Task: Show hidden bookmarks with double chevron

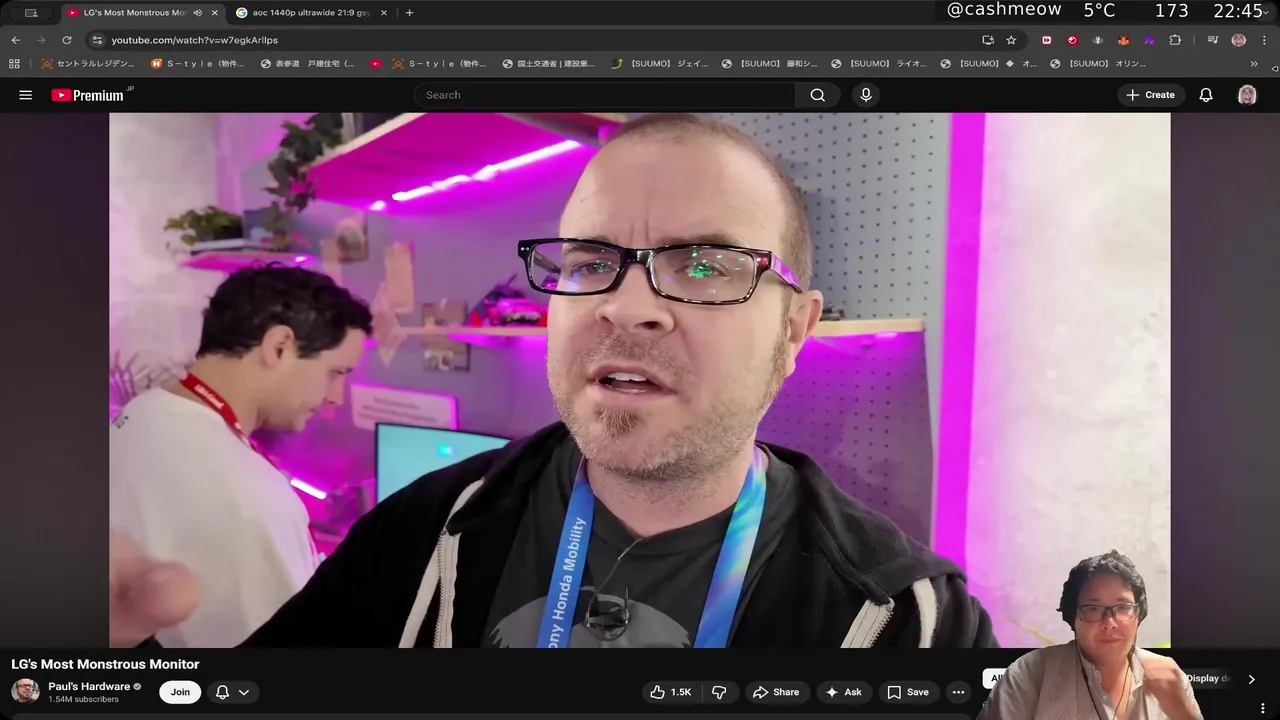Action: (x=1254, y=63)
